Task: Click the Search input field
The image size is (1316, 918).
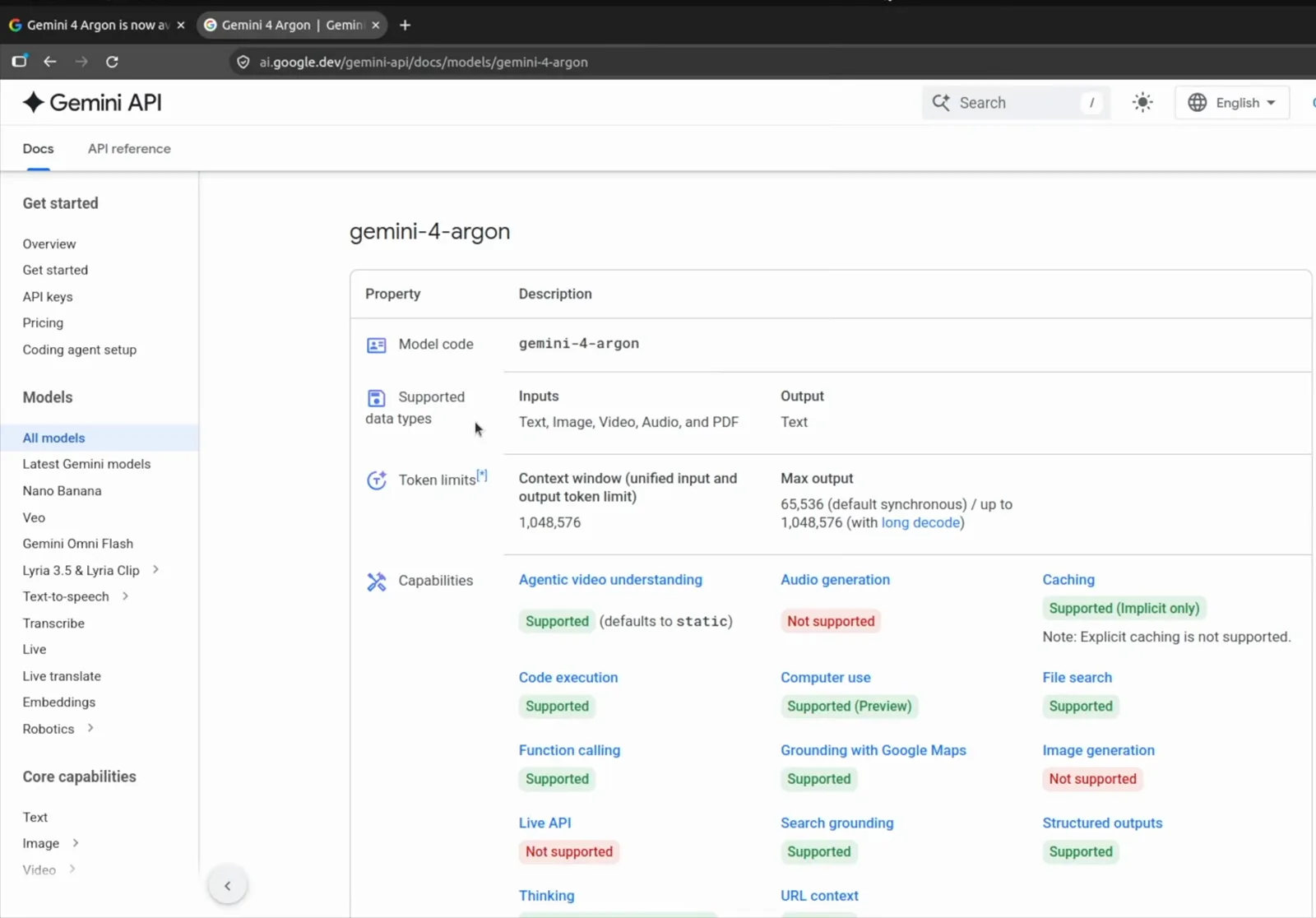Action: point(1016,103)
